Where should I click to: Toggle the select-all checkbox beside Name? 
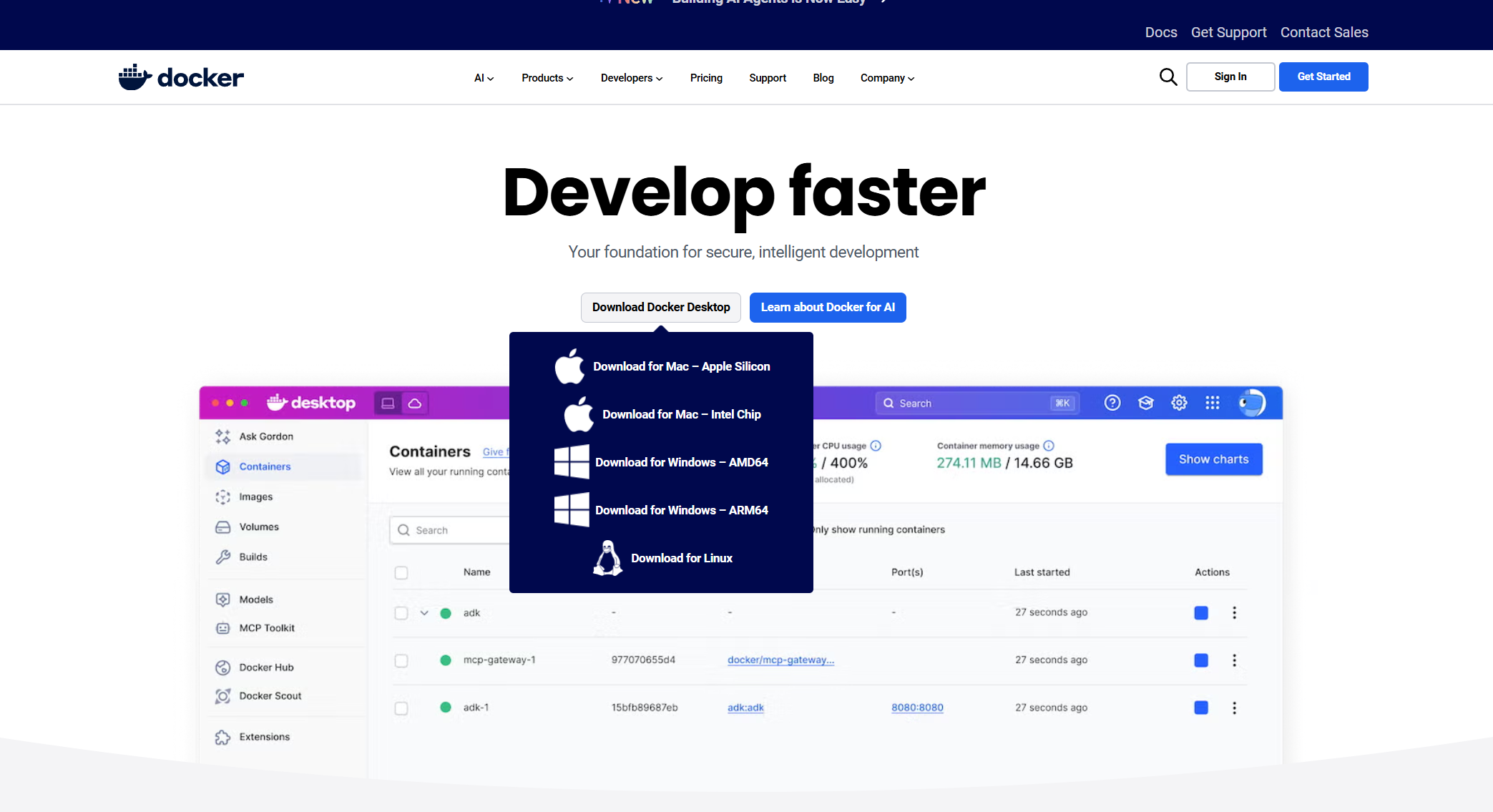pyautogui.click(x=401, y=572)
